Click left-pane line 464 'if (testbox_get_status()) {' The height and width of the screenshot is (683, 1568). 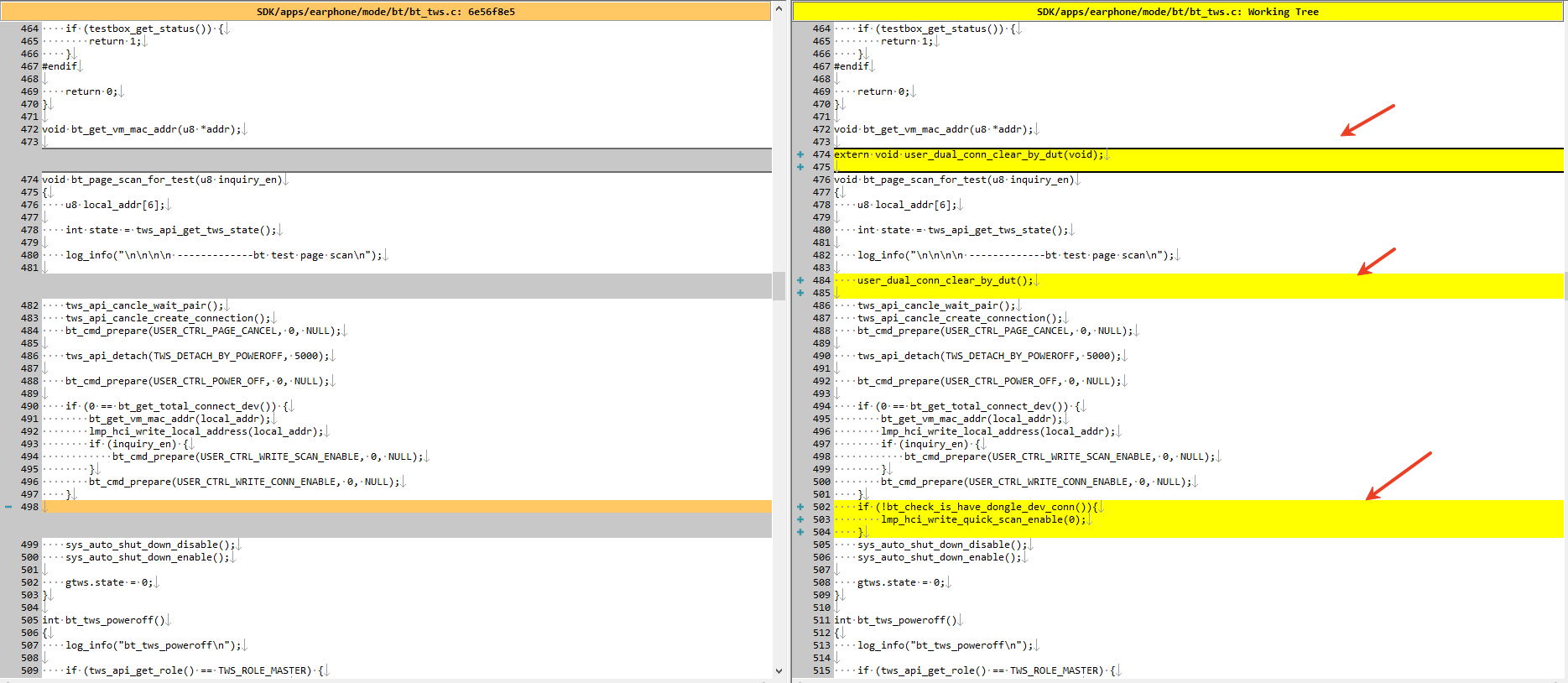(x=145, y=29)
